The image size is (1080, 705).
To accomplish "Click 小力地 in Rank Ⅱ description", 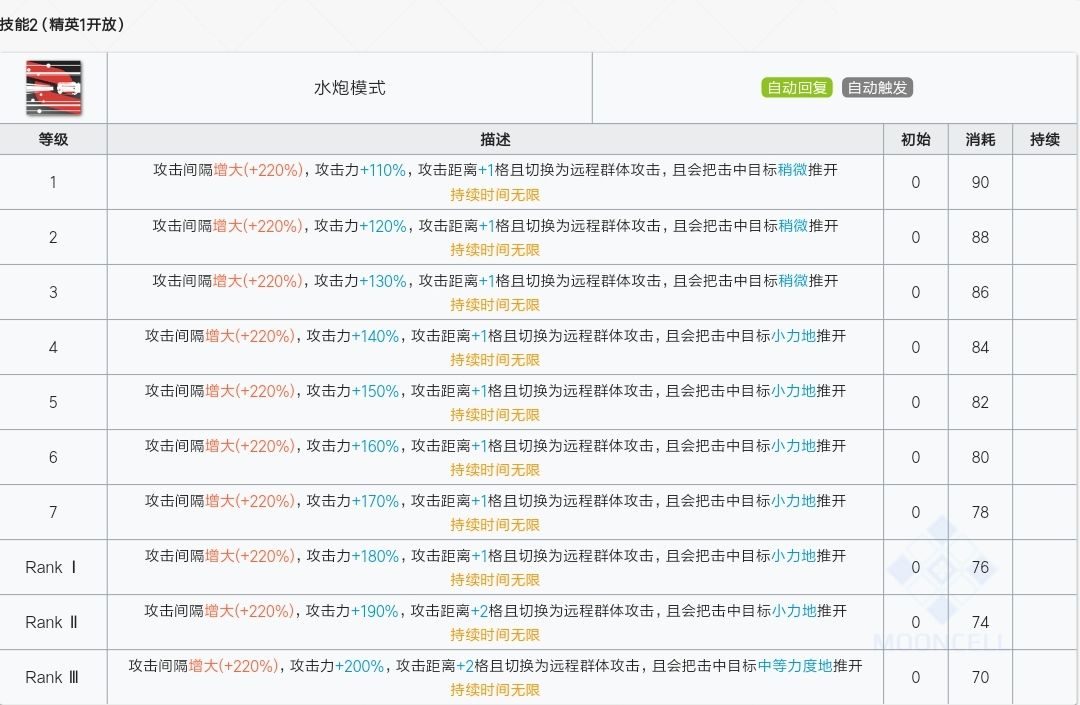I will tap(793, 611).
